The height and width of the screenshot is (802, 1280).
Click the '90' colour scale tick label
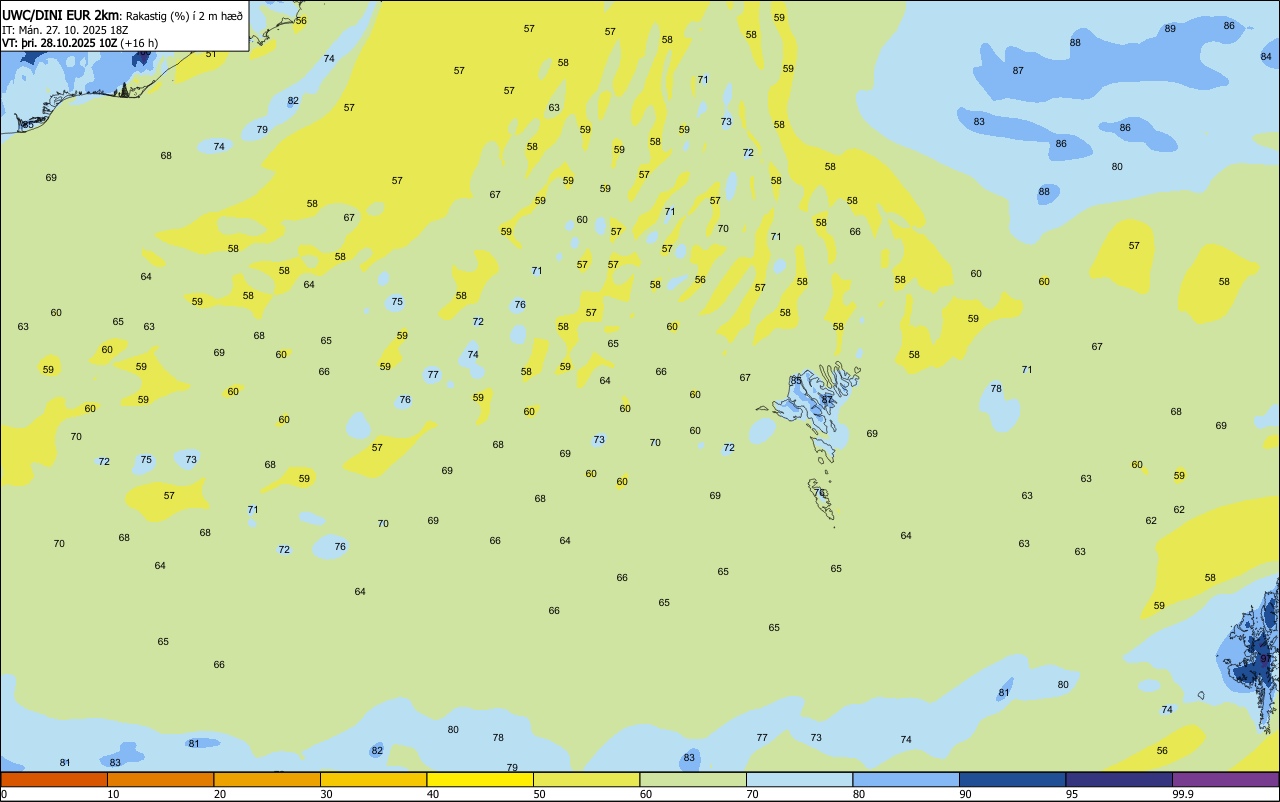point(966,794)
